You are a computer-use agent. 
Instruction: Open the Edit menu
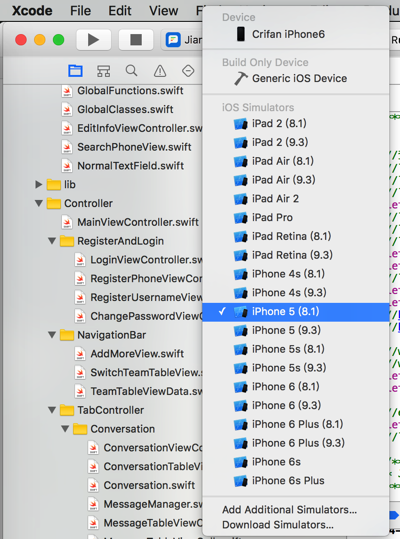click(120, 11)
